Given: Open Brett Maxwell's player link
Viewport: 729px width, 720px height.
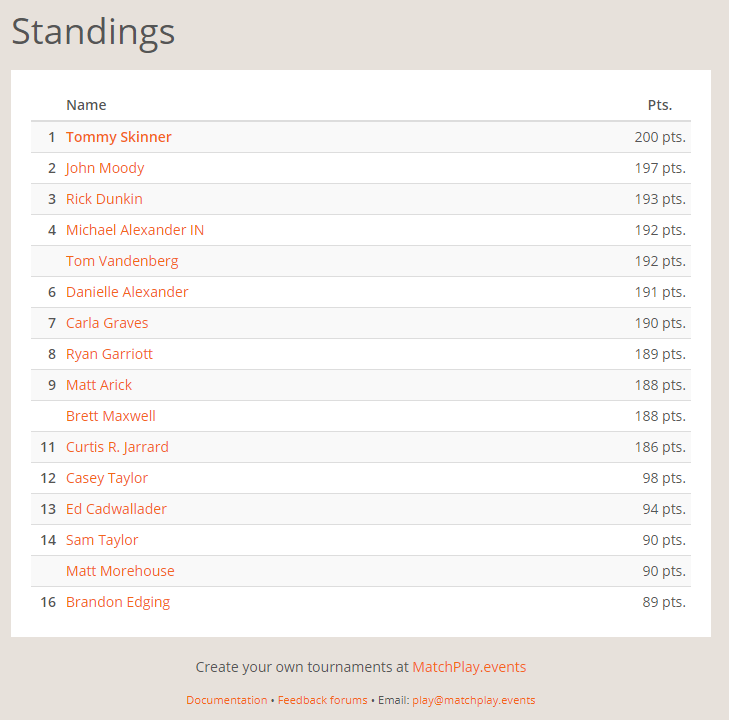Looking at the screenshot, I should pyautogui.click(x=111, y=416).
